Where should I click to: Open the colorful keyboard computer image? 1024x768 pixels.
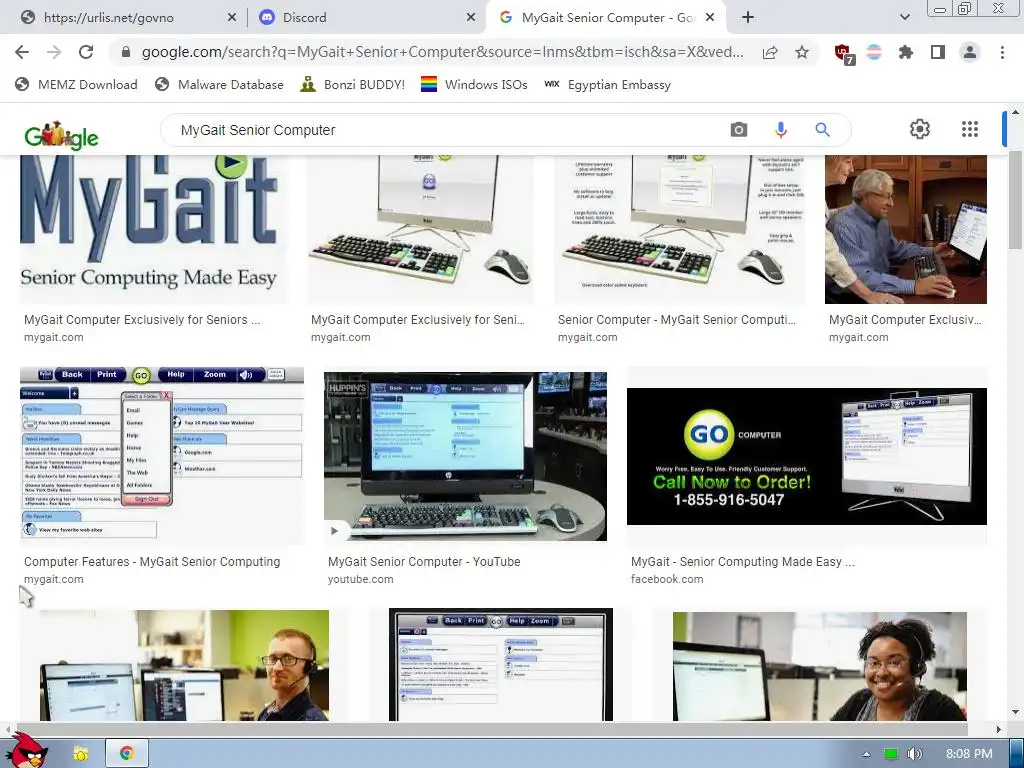[420, 229]
